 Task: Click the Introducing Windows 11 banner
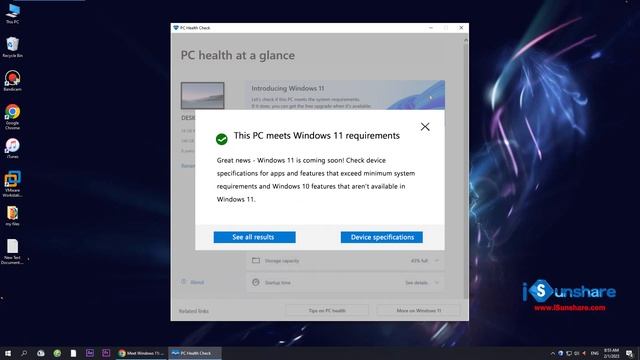coord(345,95)
